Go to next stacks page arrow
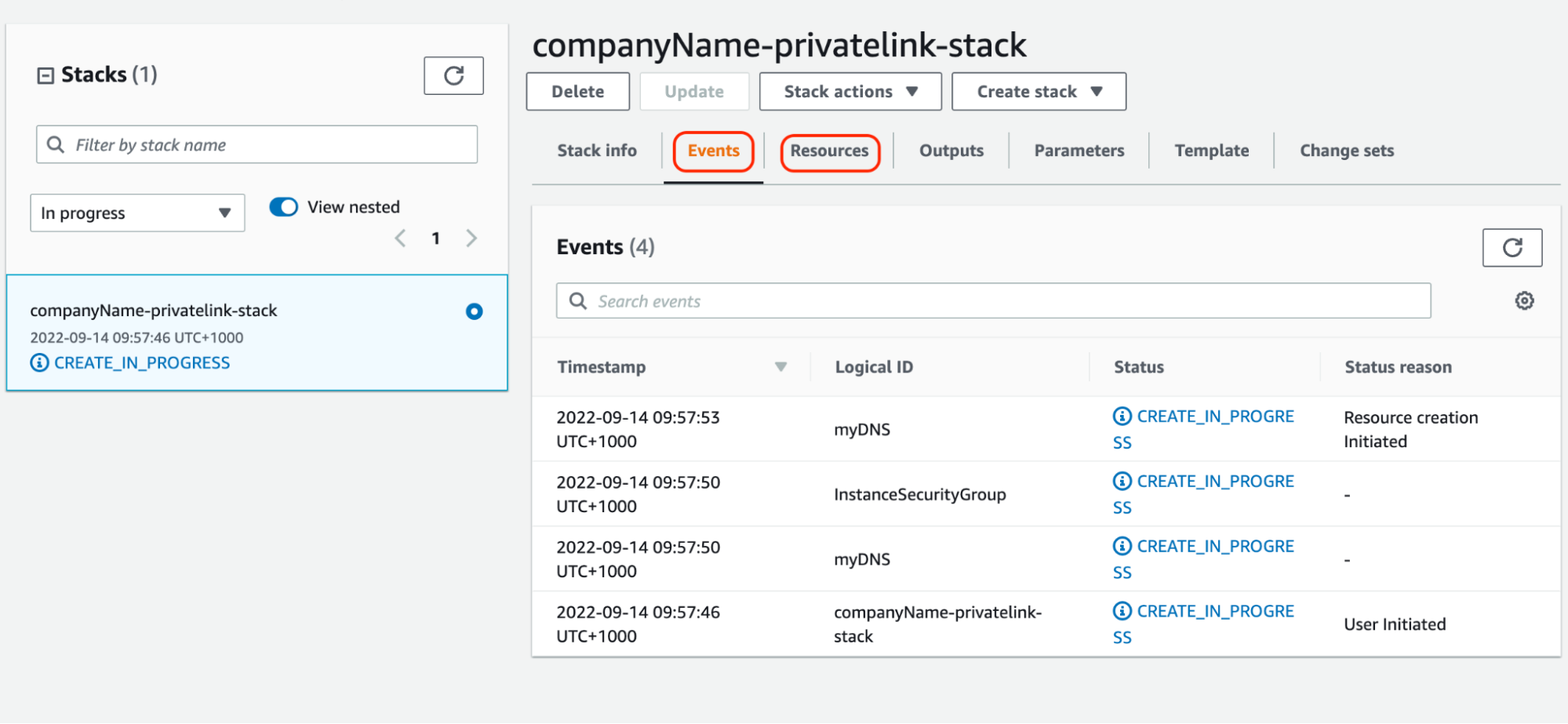The width and height of the screenshot is (1568, 724). 471,238
